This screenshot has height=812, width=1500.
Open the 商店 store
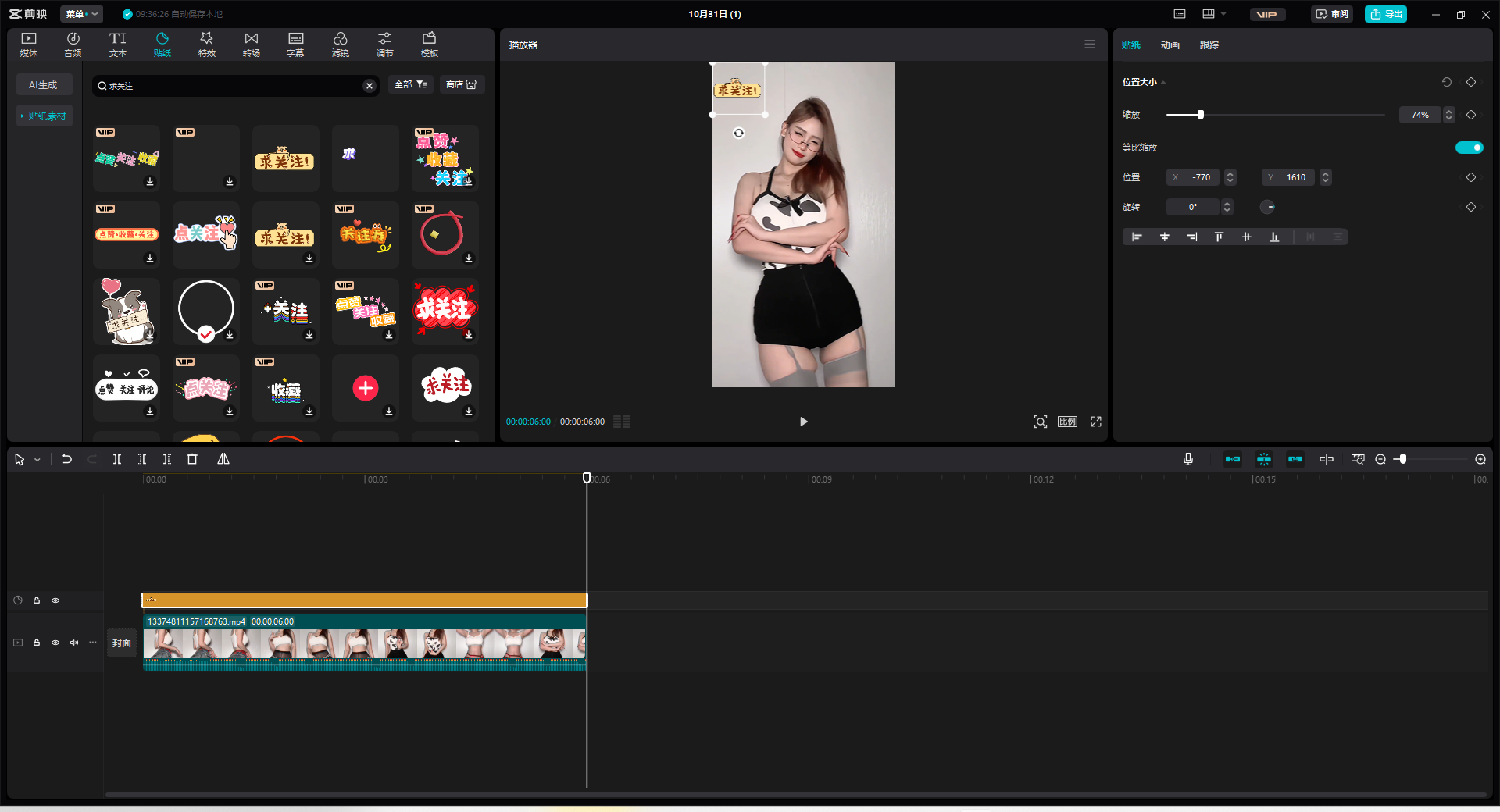click(x=461, y=84)
